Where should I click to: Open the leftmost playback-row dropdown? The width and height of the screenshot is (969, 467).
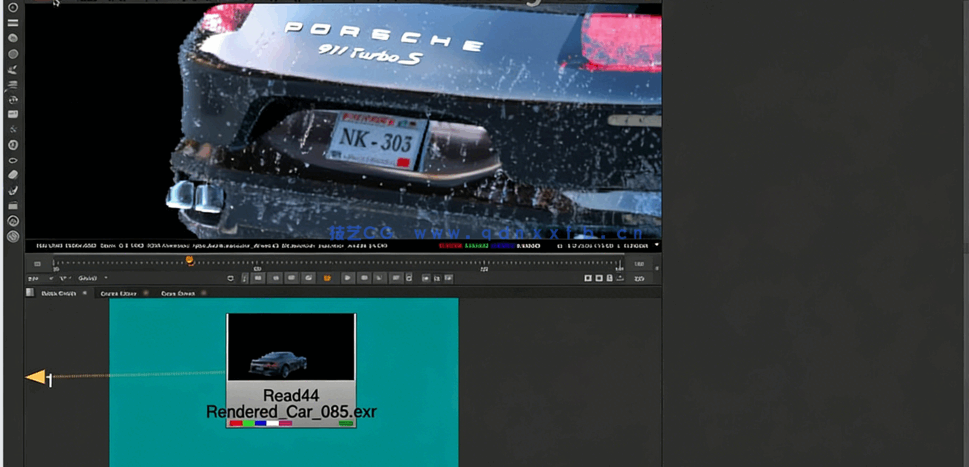click(x=34, y=277)
